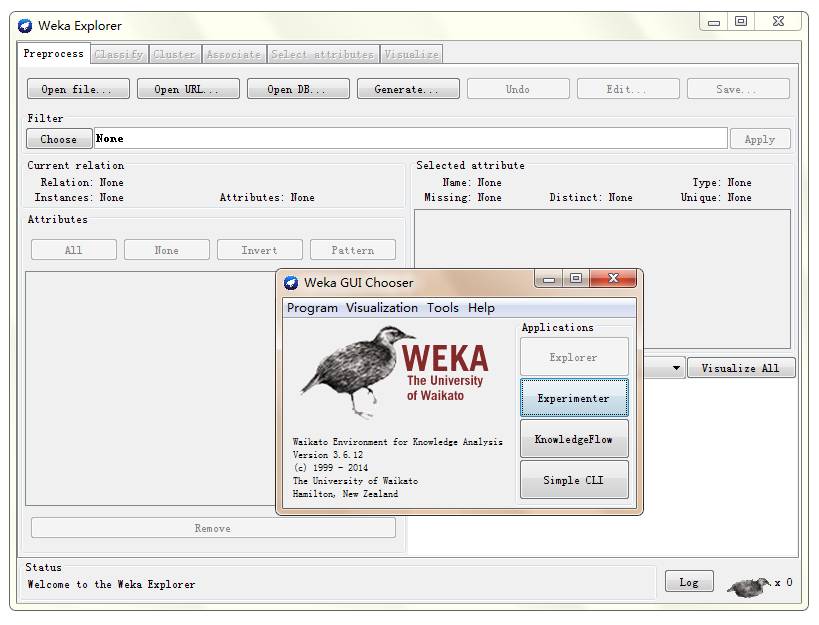Click the 'Hamilton, New Zealand' text
The width and height of the screenshot is (819, 625).
click(x=345, y=493)
